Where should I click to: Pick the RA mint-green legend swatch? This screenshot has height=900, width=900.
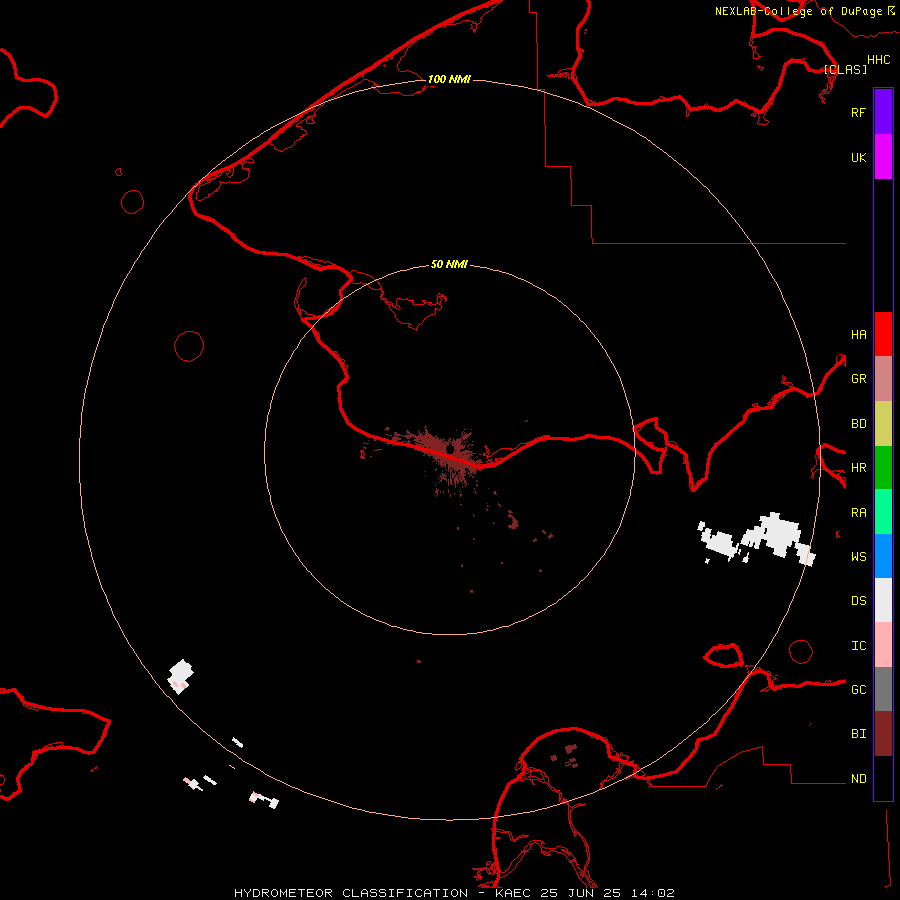(x=883, y=513)
